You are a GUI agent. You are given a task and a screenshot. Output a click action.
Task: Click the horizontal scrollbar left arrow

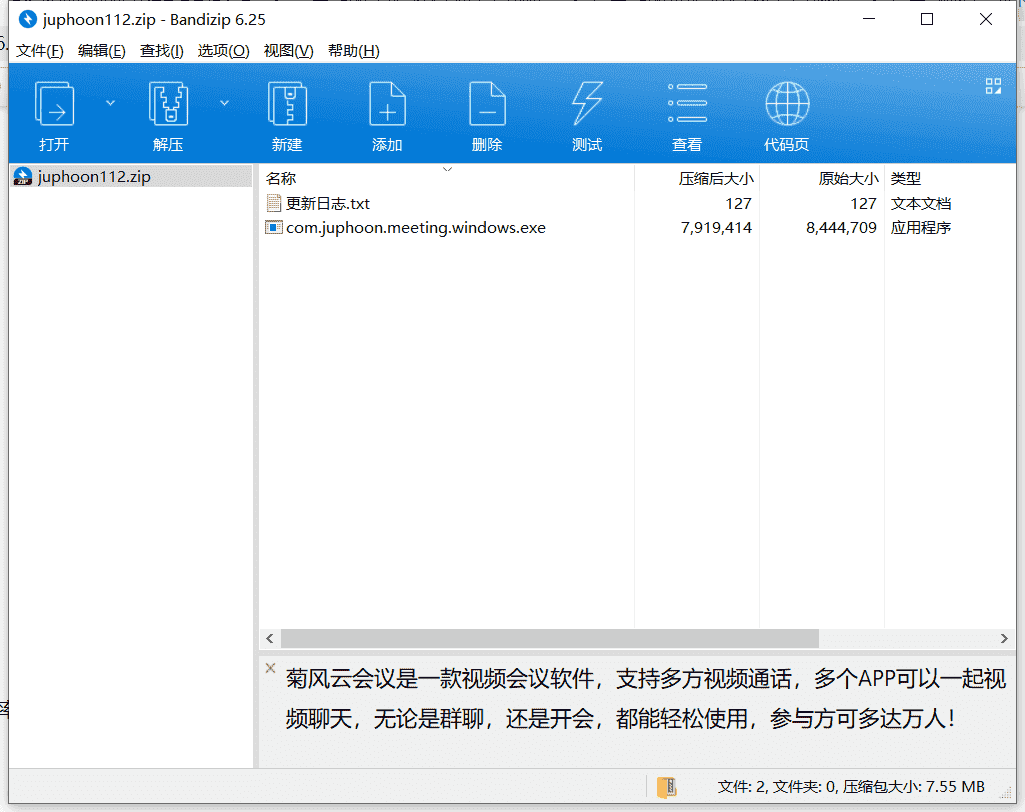(x=270, y=638)
